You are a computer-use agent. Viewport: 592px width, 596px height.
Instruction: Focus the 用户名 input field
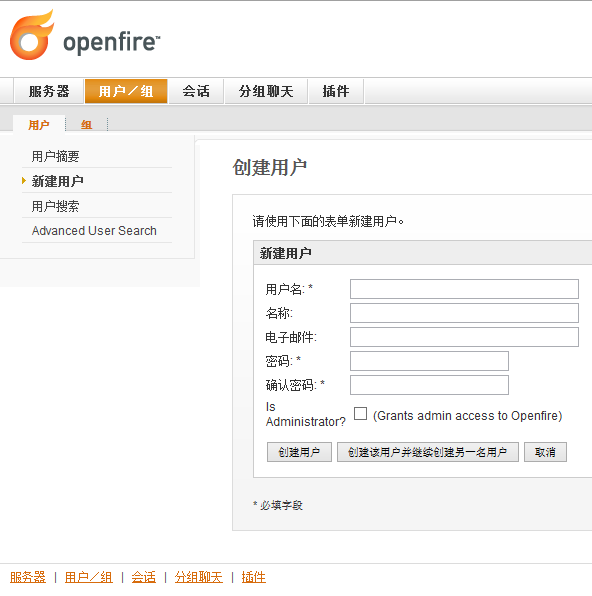click(x=464, y=289)
